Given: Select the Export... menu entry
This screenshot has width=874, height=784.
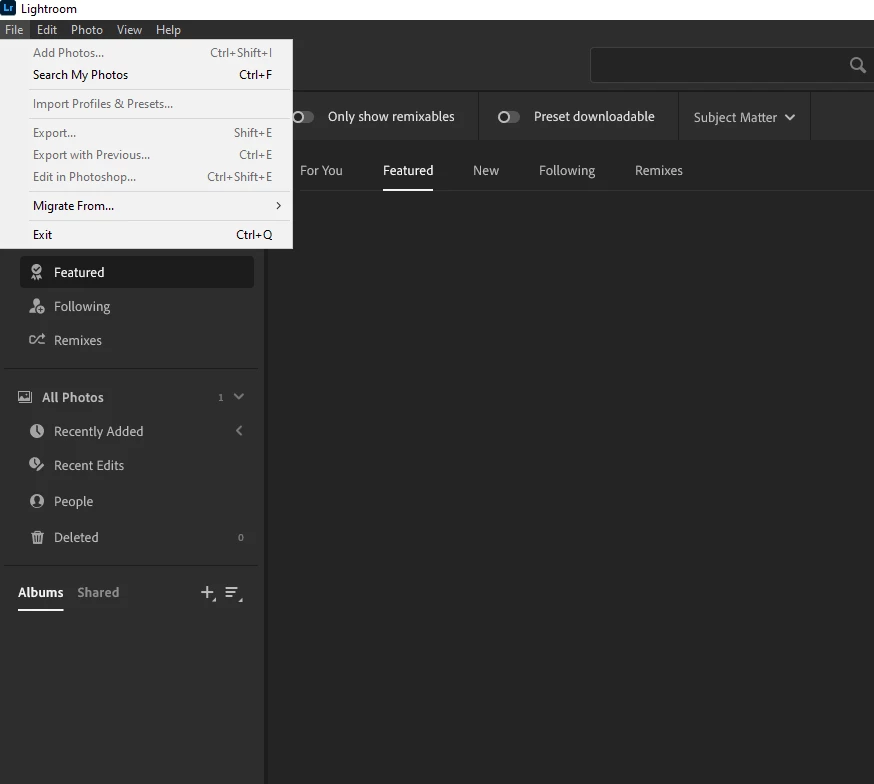Looking at the screenshot, I should [146, 133].
